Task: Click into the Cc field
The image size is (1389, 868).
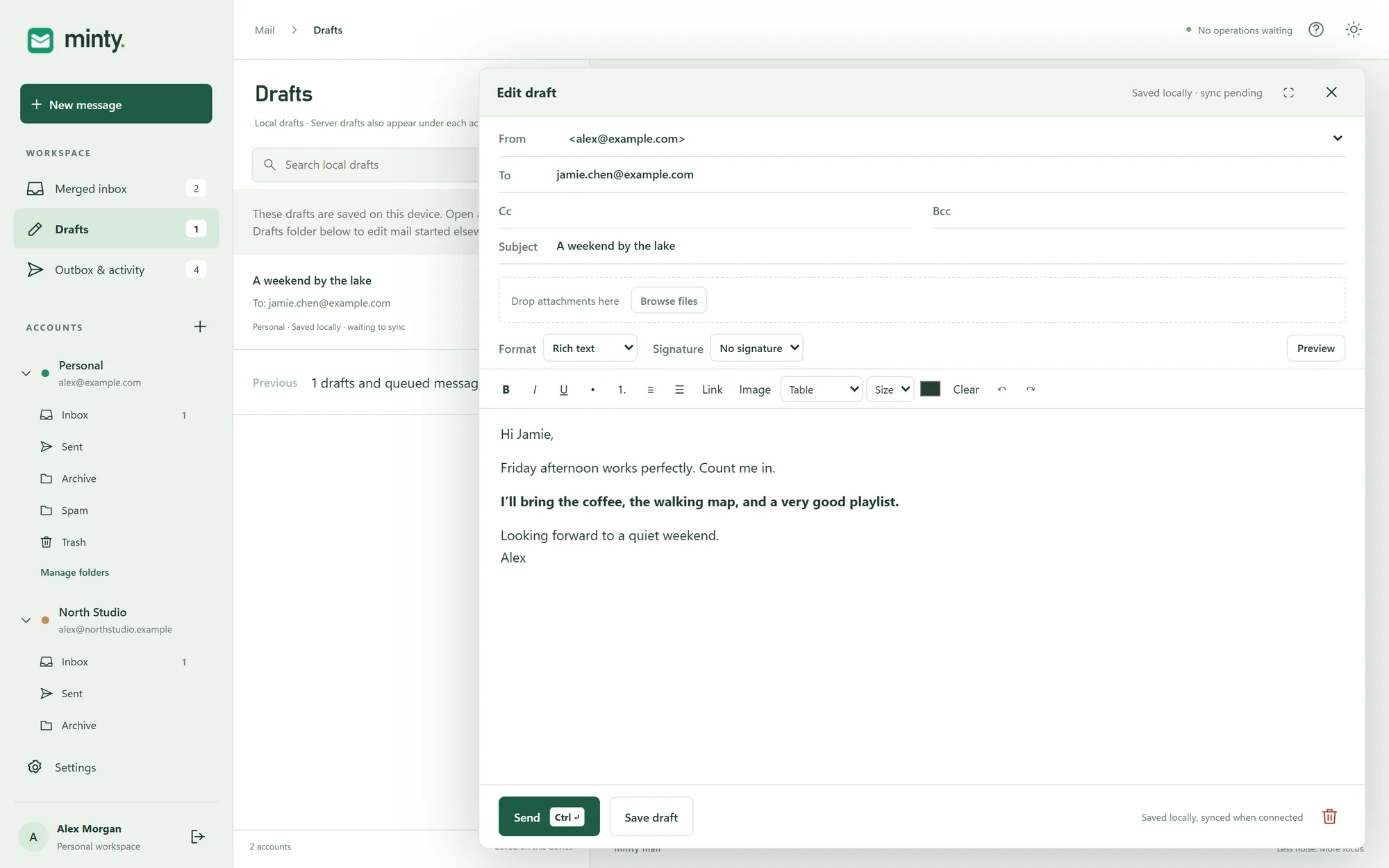Action: (x=705, y=211)
